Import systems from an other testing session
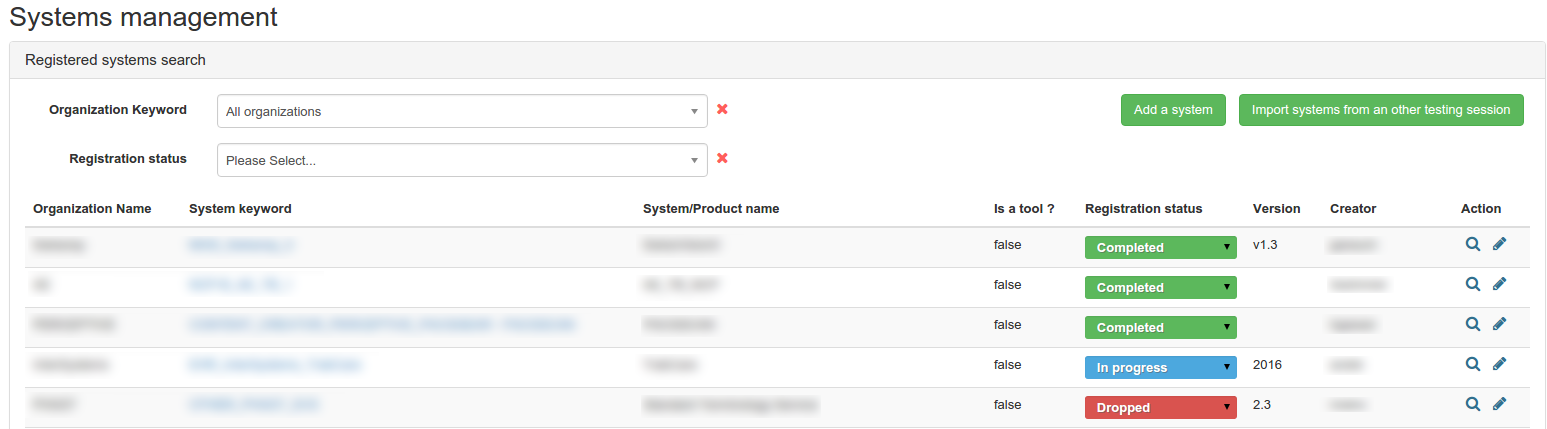 [1380, 110]
